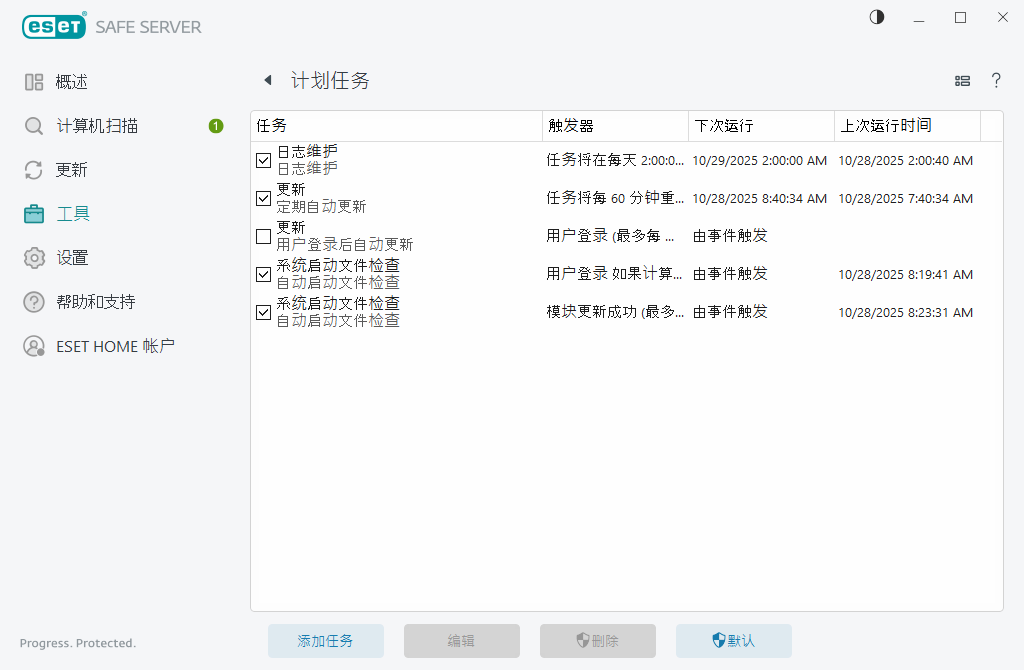Switch list view using the top-right view icon
The image size is (1024, 670).
coord(963,81)
